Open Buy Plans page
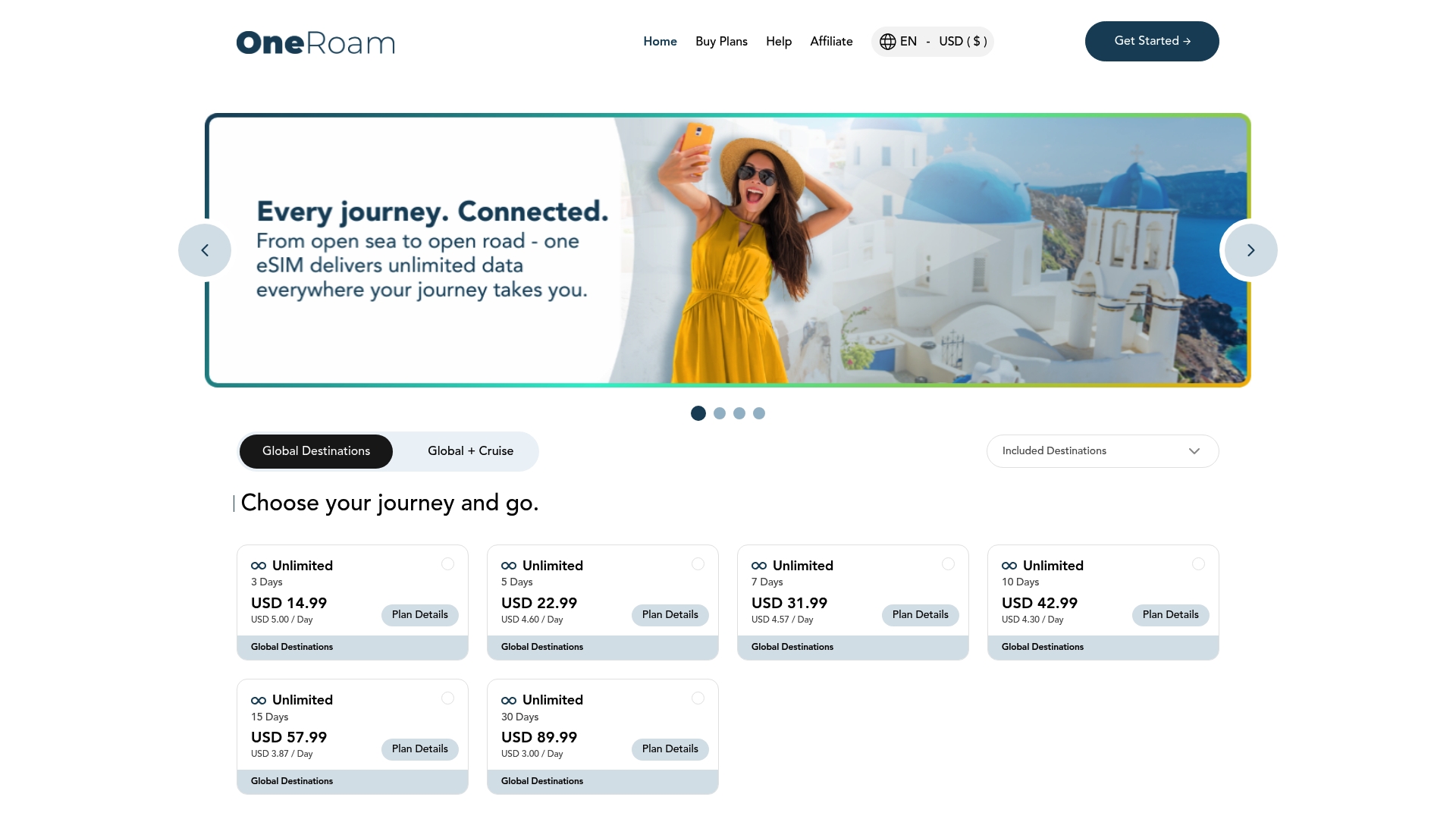1456x819 pixels. click(x=721, y=42)
